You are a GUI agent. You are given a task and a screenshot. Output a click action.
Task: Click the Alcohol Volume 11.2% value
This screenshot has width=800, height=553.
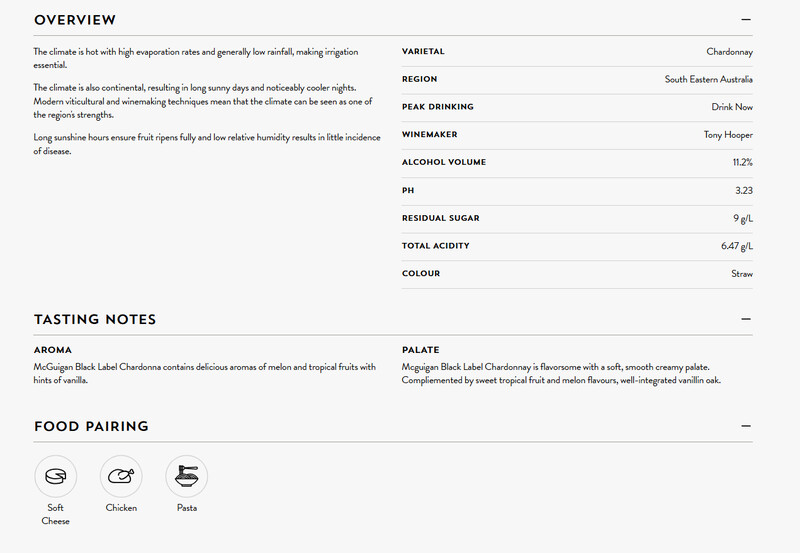[742, 162]
